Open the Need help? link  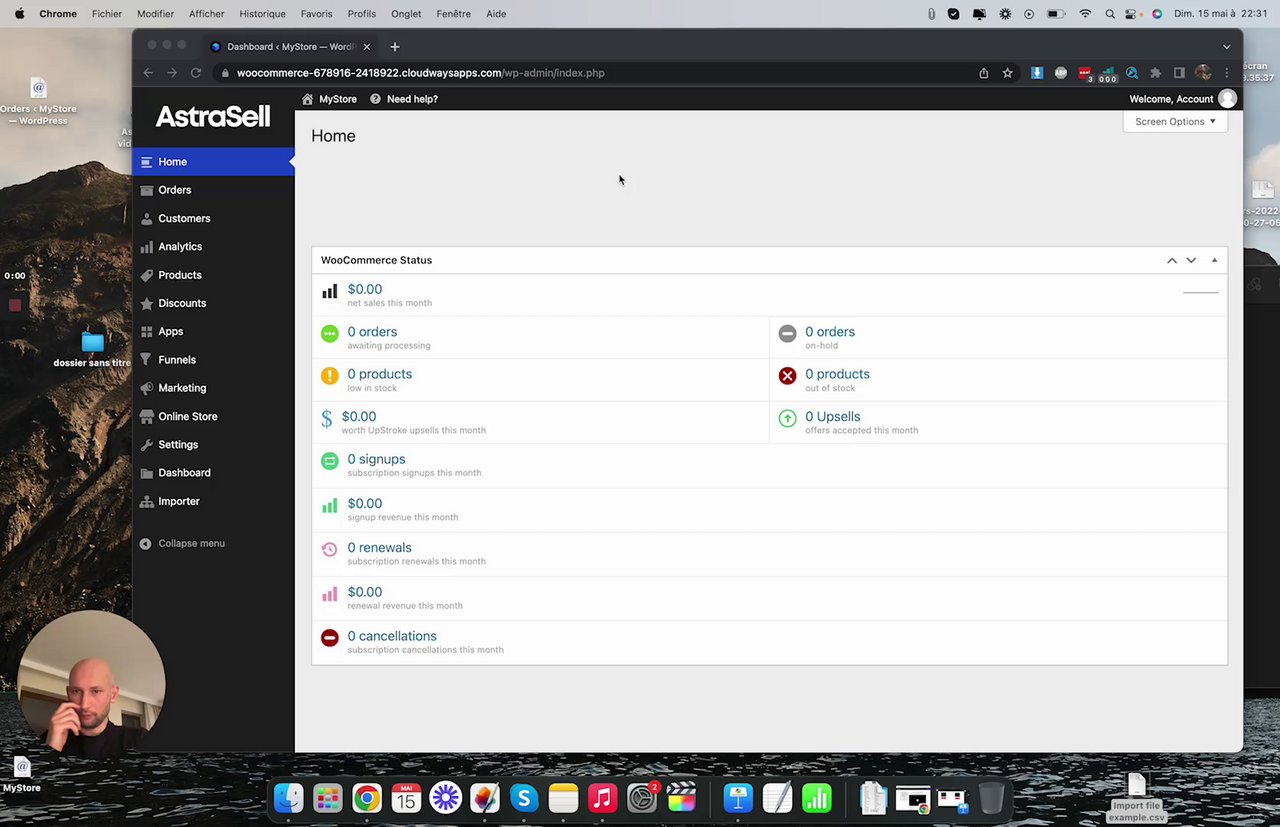click(404, 99)
